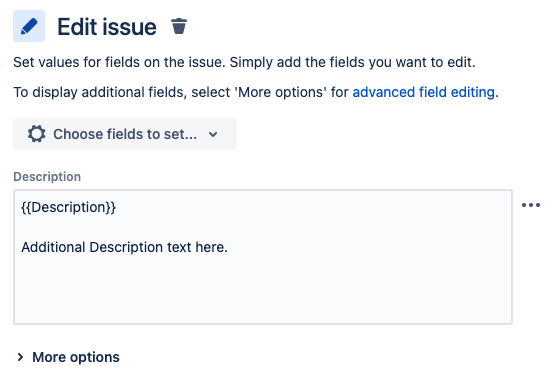Click the gear icon in Choose fields

37,134
